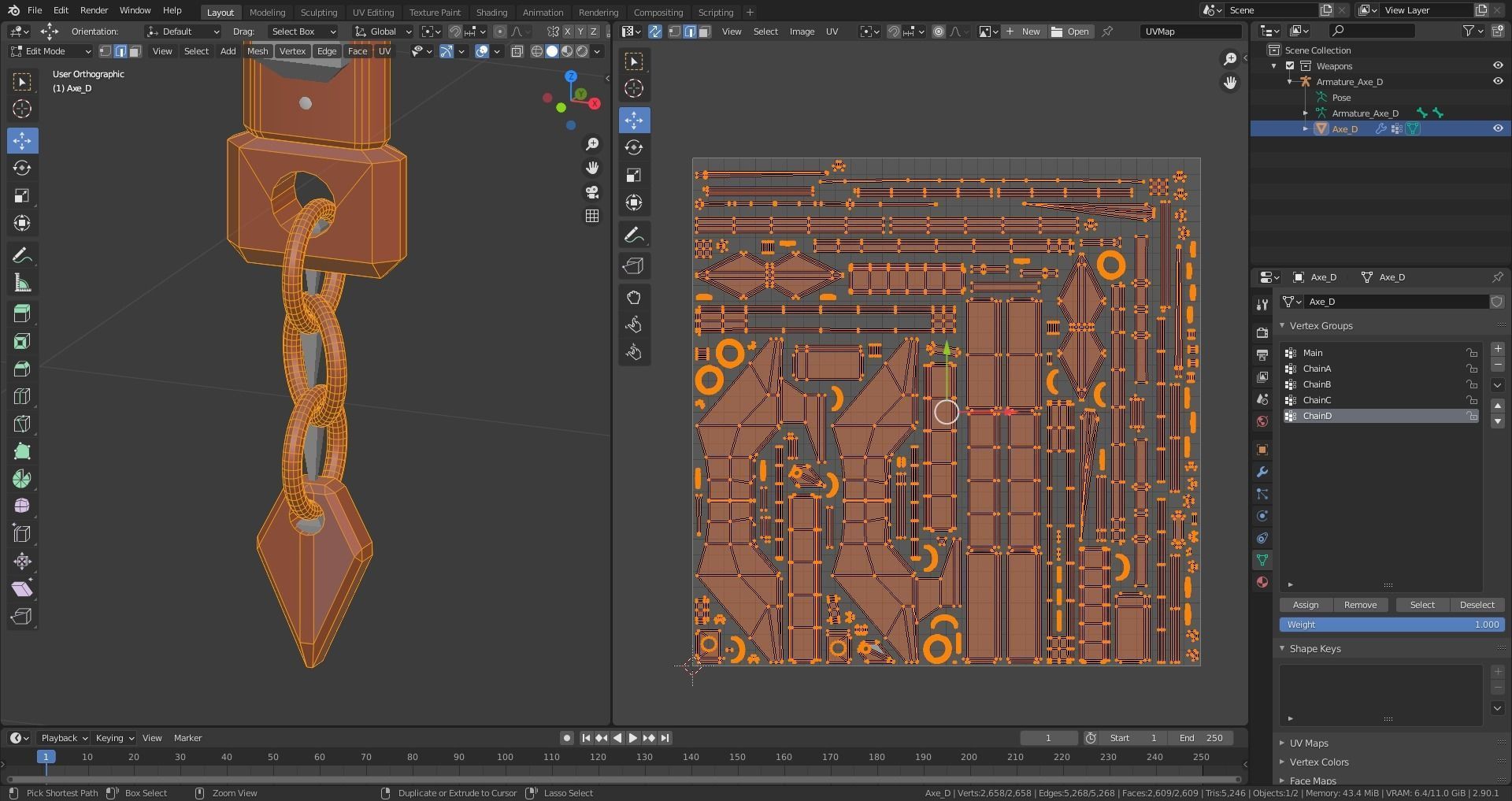This screenshot has width=1512, height=801.
Task: Open the Edit Mode dropdown
Action: click(x=50, y=51)
